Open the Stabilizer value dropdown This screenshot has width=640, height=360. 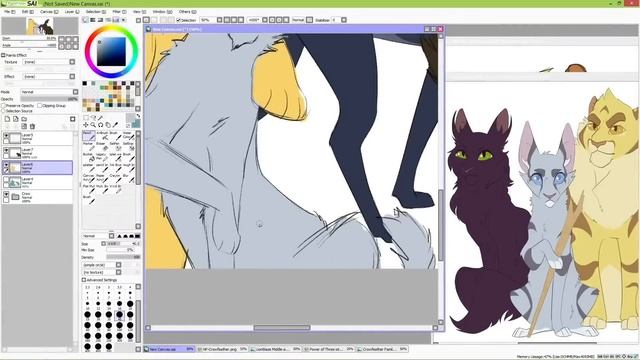click(344, 20)
